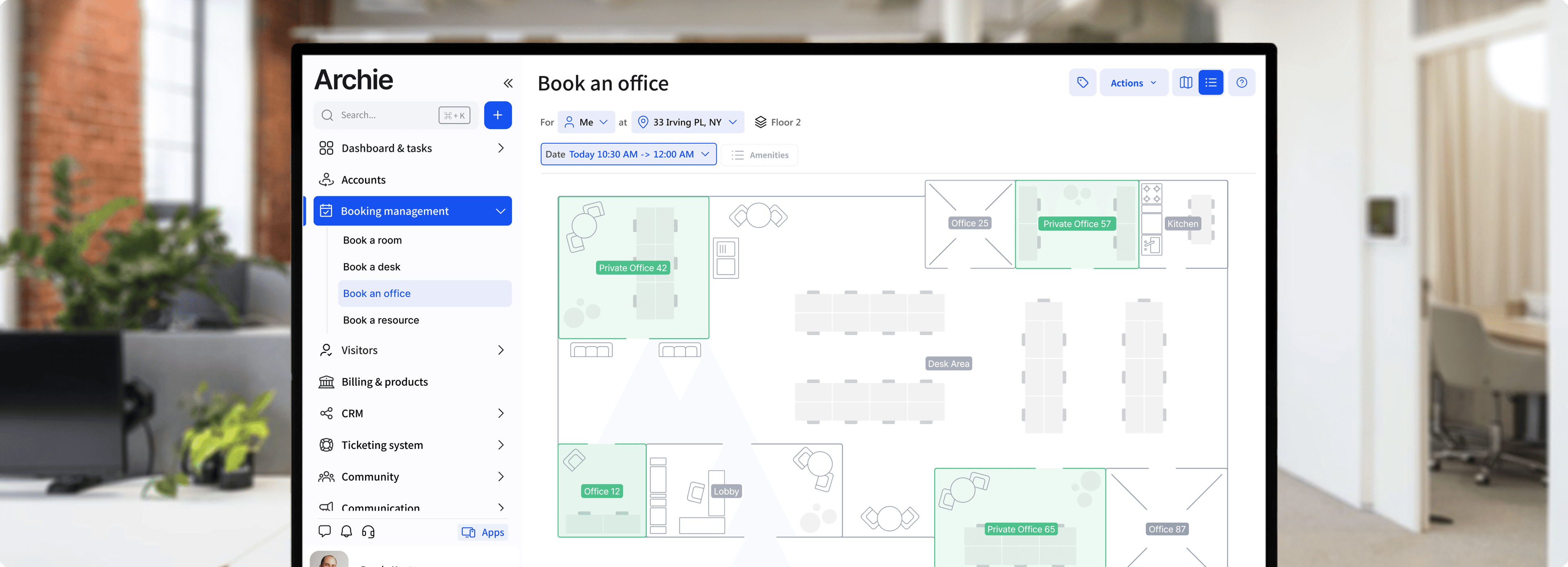1568x567 pixels.
Task: Open the help question mark icon
Action: (1241, 83)
